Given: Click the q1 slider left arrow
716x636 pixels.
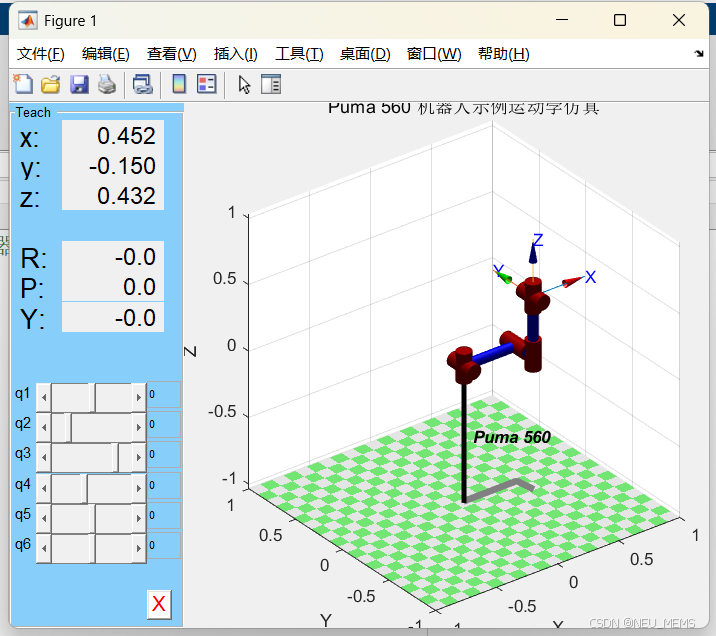Looking at the screenshot, I should click(44, 397).
